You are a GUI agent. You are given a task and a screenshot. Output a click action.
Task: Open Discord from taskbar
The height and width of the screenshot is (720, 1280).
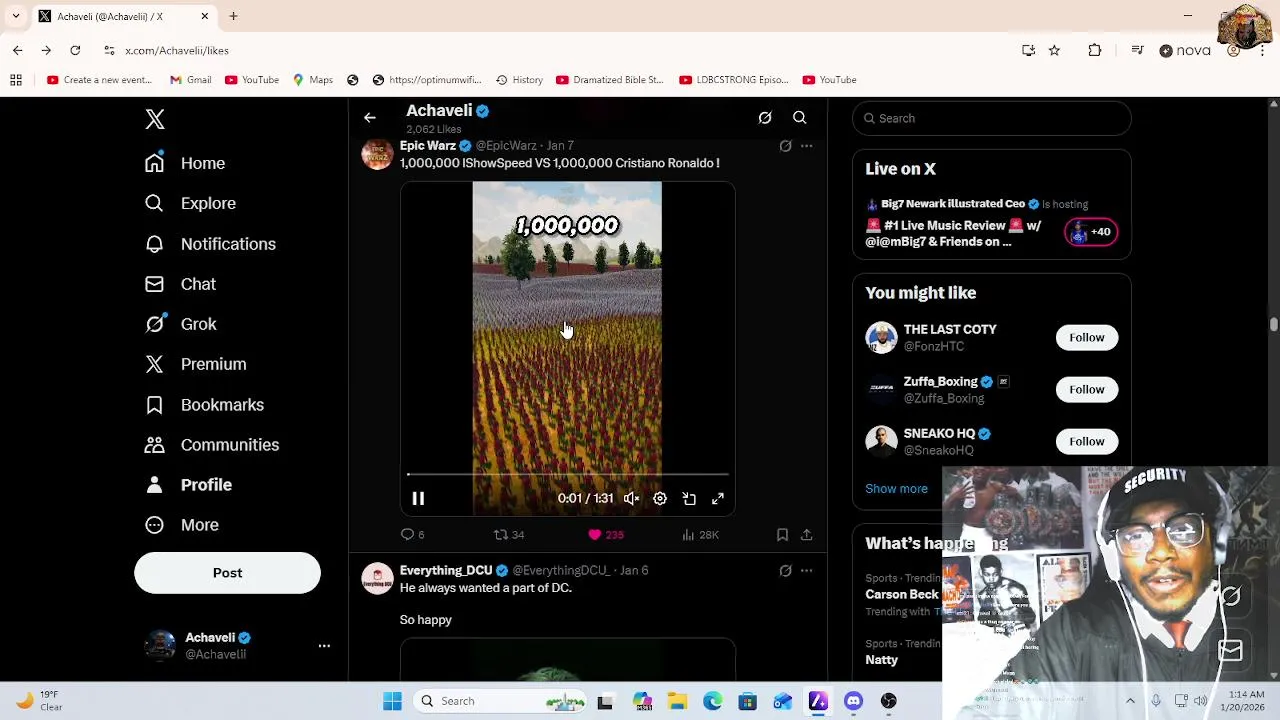(853, 701)
